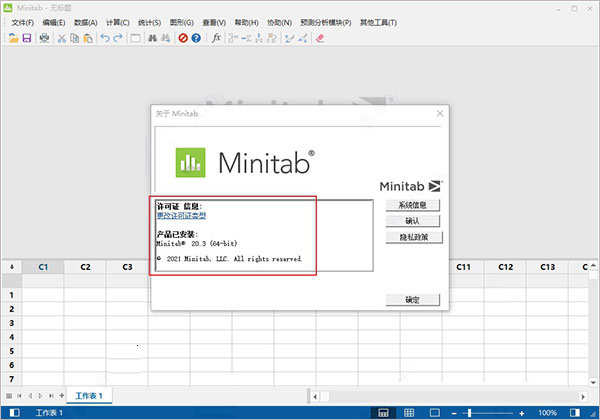Click the 隐私政策 button
The image size is (600, 420).
coord(414,237)
